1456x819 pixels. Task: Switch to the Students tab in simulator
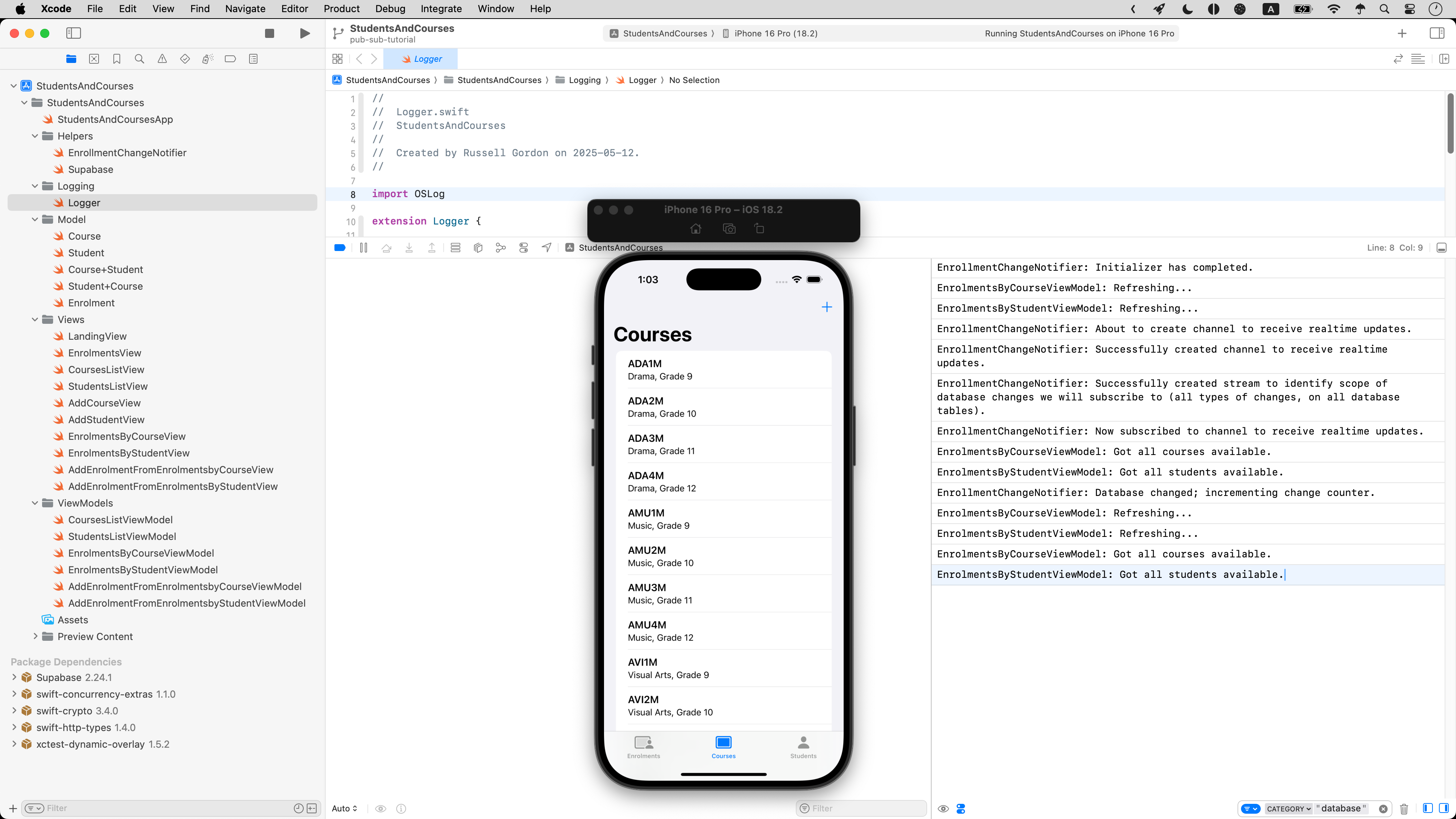point(803,747)
